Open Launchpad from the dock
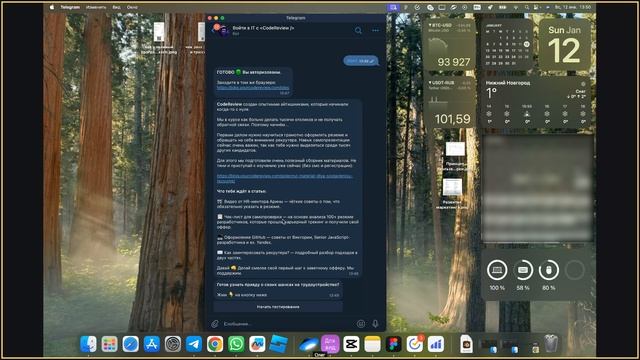This screenshot has height=360, width=640. 109,344
